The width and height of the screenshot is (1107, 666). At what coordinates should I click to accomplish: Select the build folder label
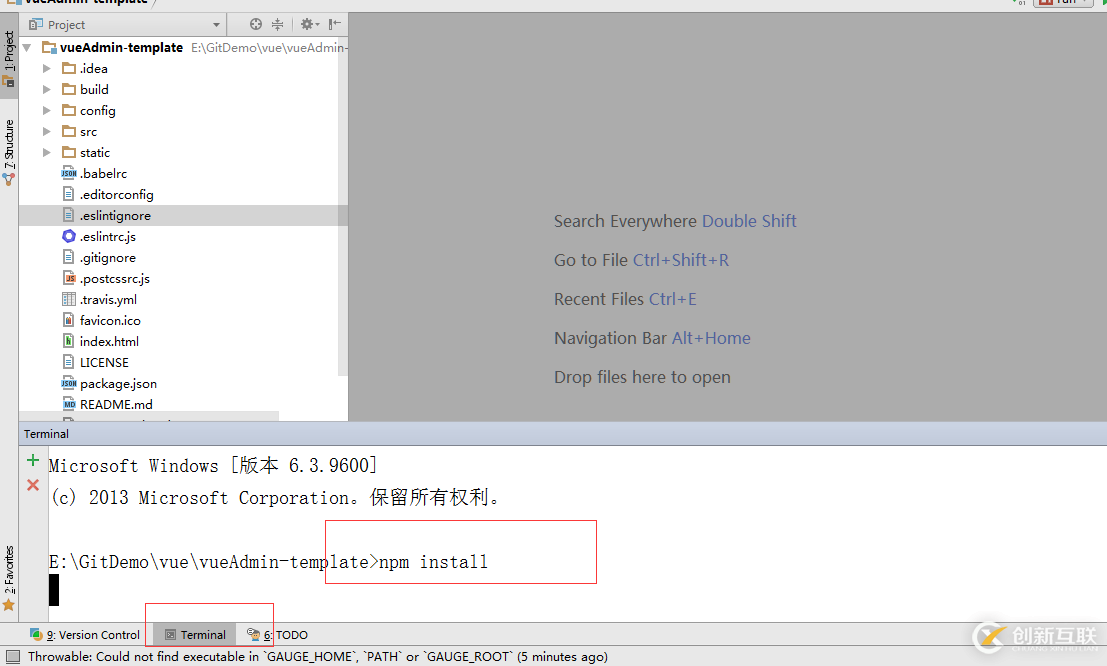click(x=94, y=89)
